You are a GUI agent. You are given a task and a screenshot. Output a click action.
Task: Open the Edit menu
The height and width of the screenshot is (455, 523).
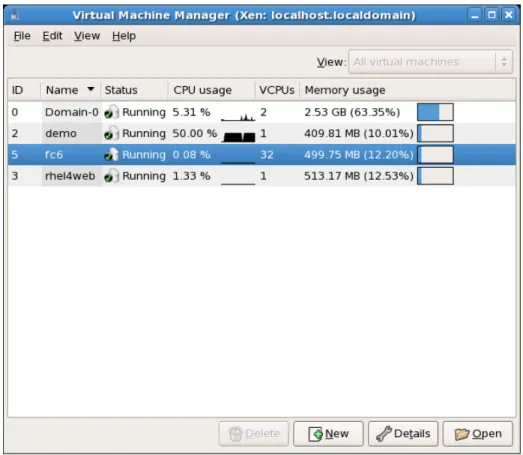tap(52, 36)
